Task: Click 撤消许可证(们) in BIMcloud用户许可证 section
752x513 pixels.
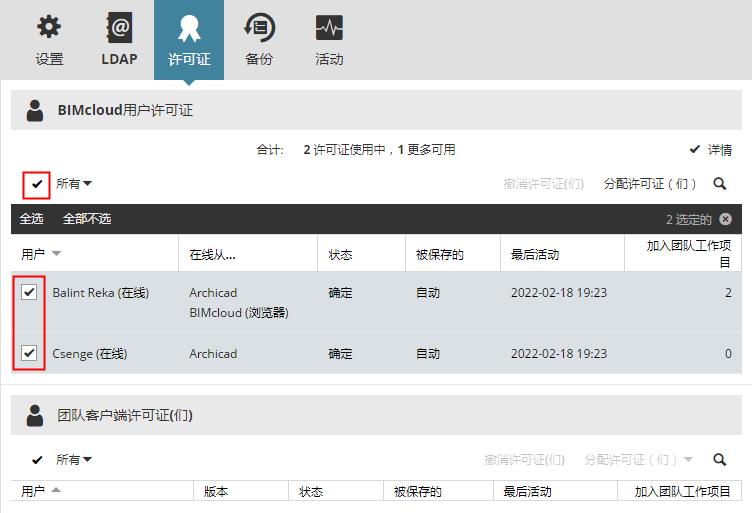Action: coord(543,184)
